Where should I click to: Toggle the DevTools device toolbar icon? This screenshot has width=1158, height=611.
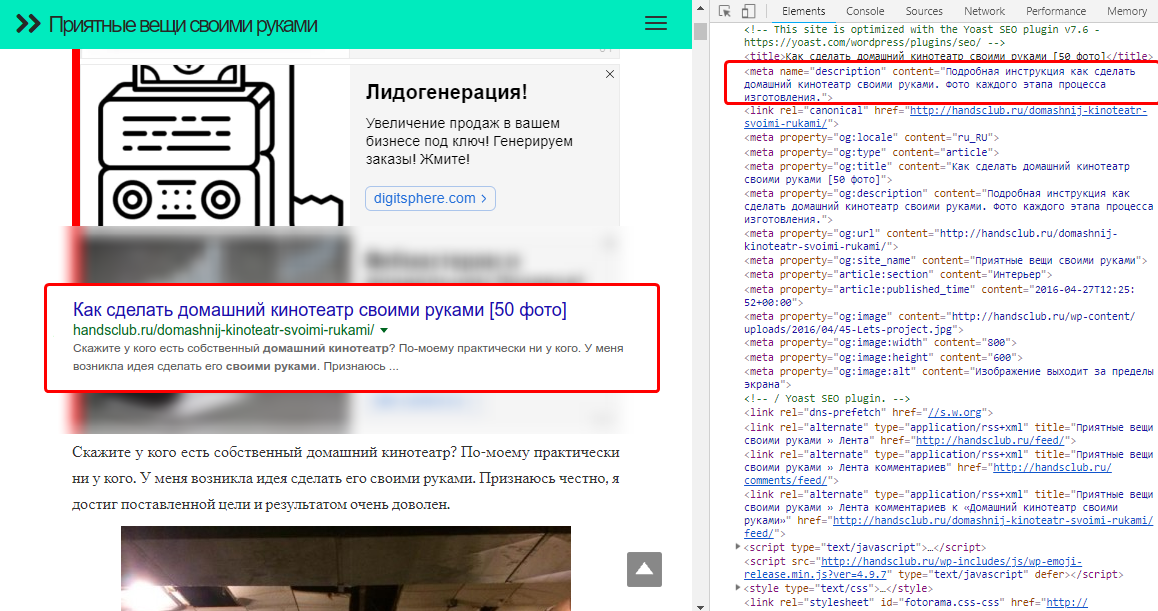point(748,11)
